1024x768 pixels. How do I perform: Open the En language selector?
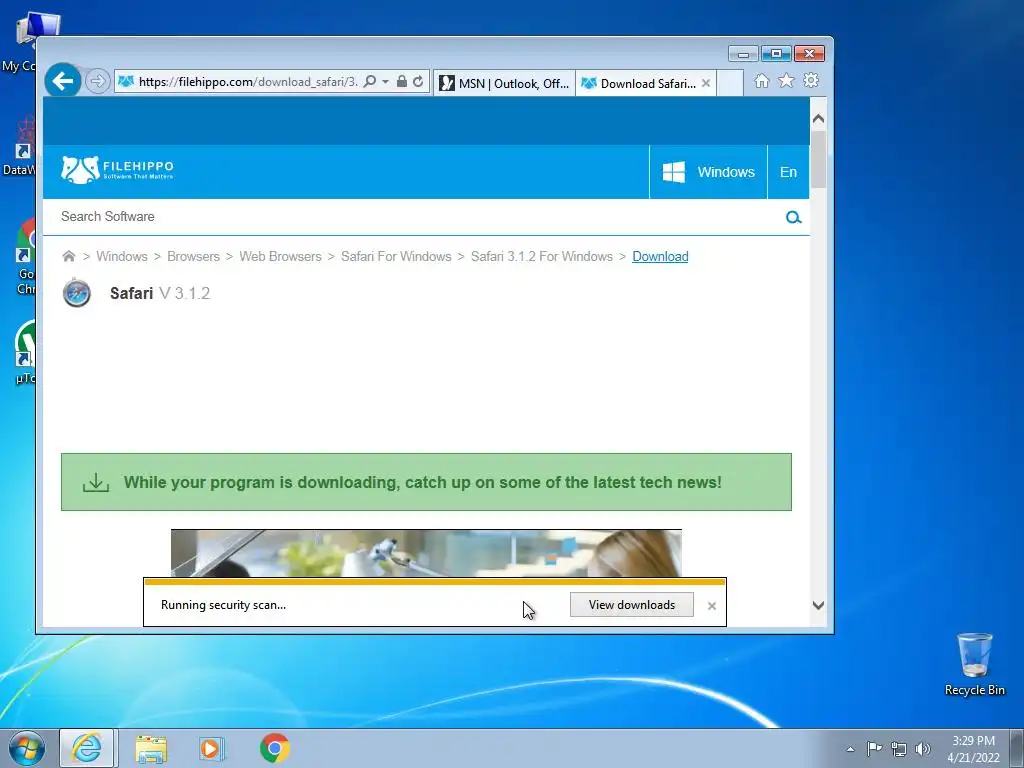click(788, 172)
